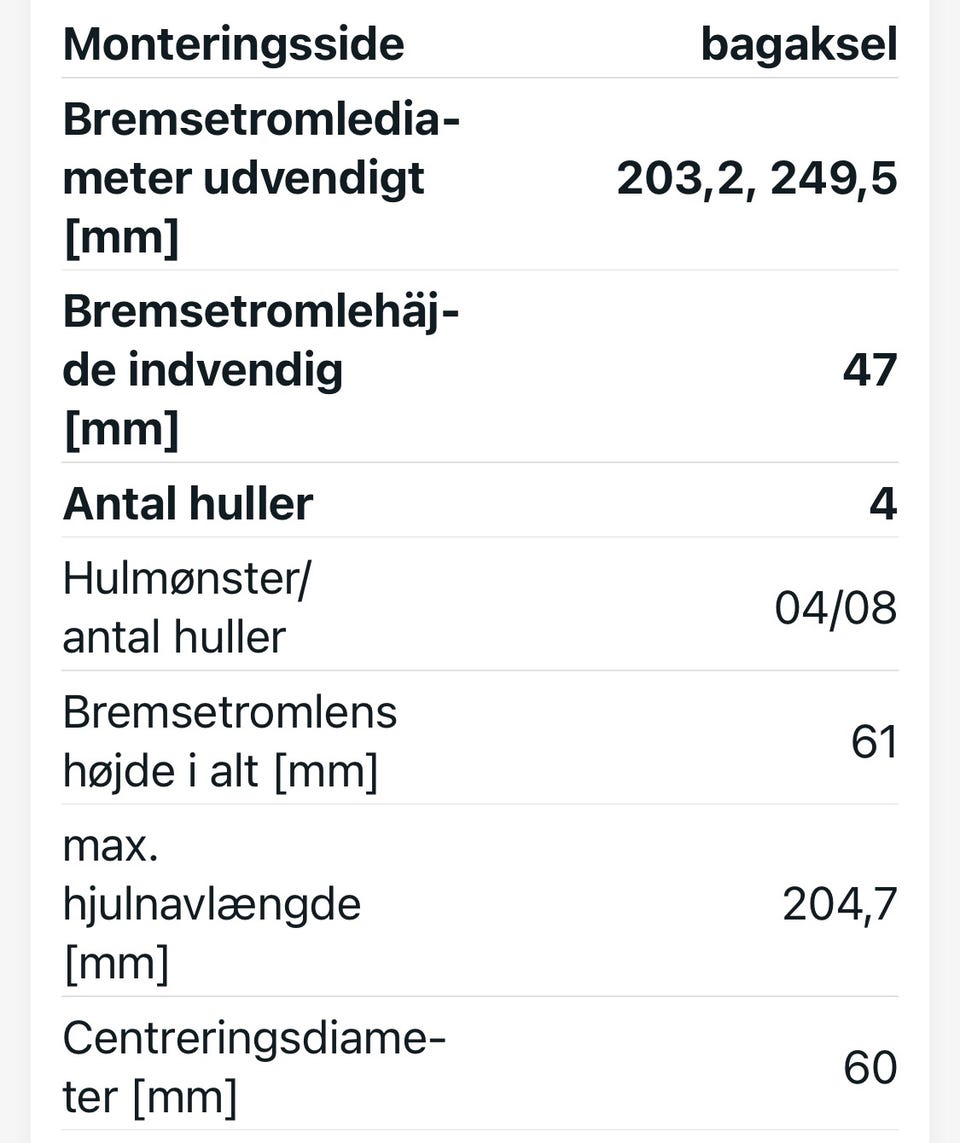Click the Bremsetromlens højde i alt label
The height and width of the screenshot is (1143, 960).
tap(229, 741)
